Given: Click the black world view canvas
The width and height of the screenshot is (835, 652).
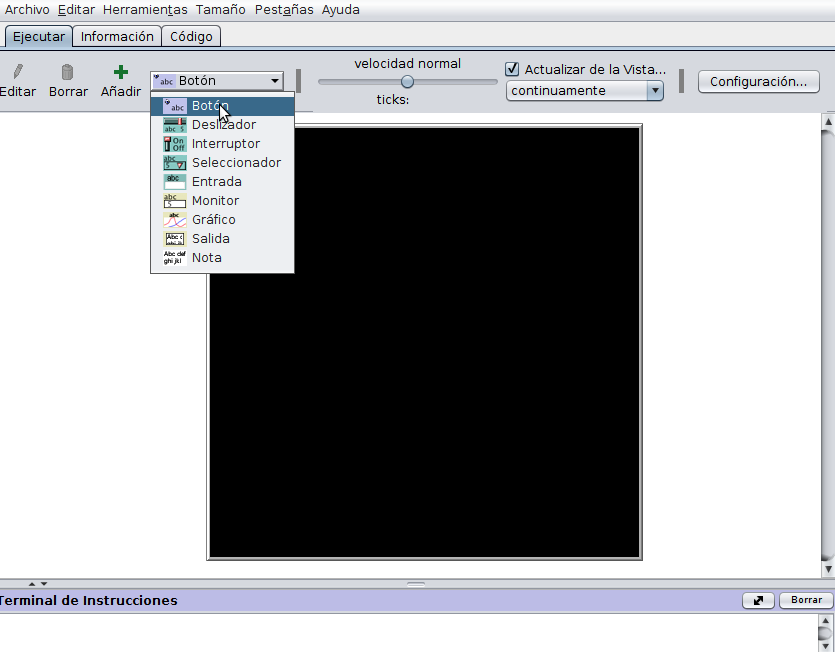Looking at the screenshot, I should pos(424,342).
